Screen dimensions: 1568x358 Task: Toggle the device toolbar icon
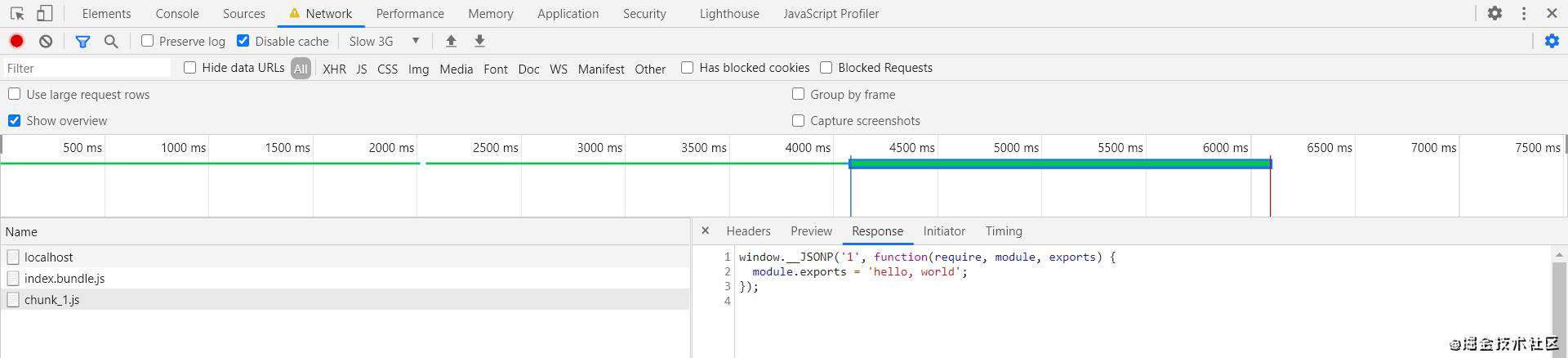[x=45, y=13]
